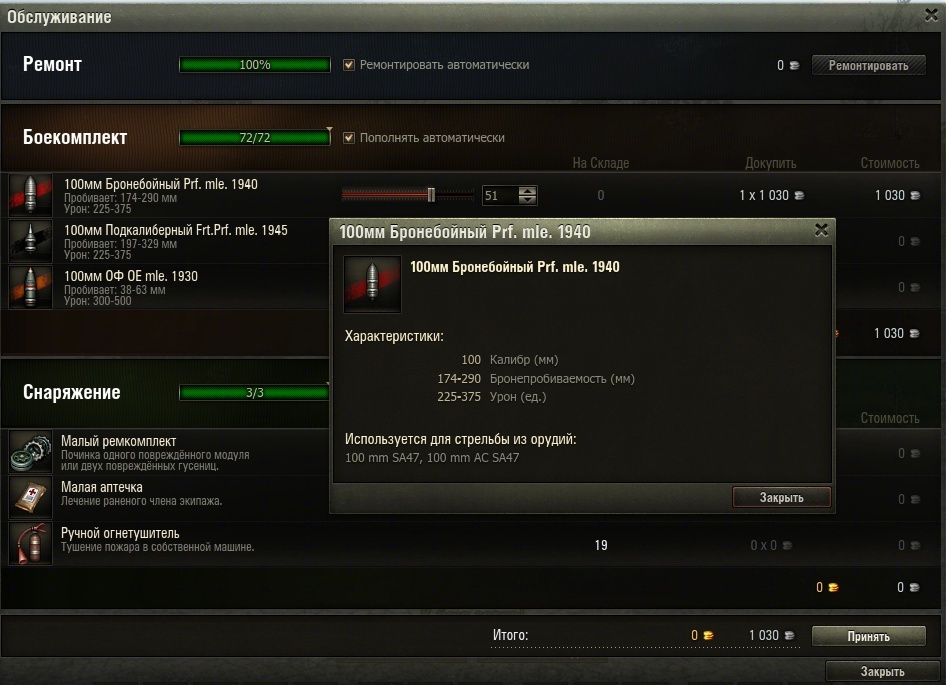This screenshot has height=685, width=946.
Task: Click the Ручной огнетушитель extinguisher icon
Action: pos(30,543)
